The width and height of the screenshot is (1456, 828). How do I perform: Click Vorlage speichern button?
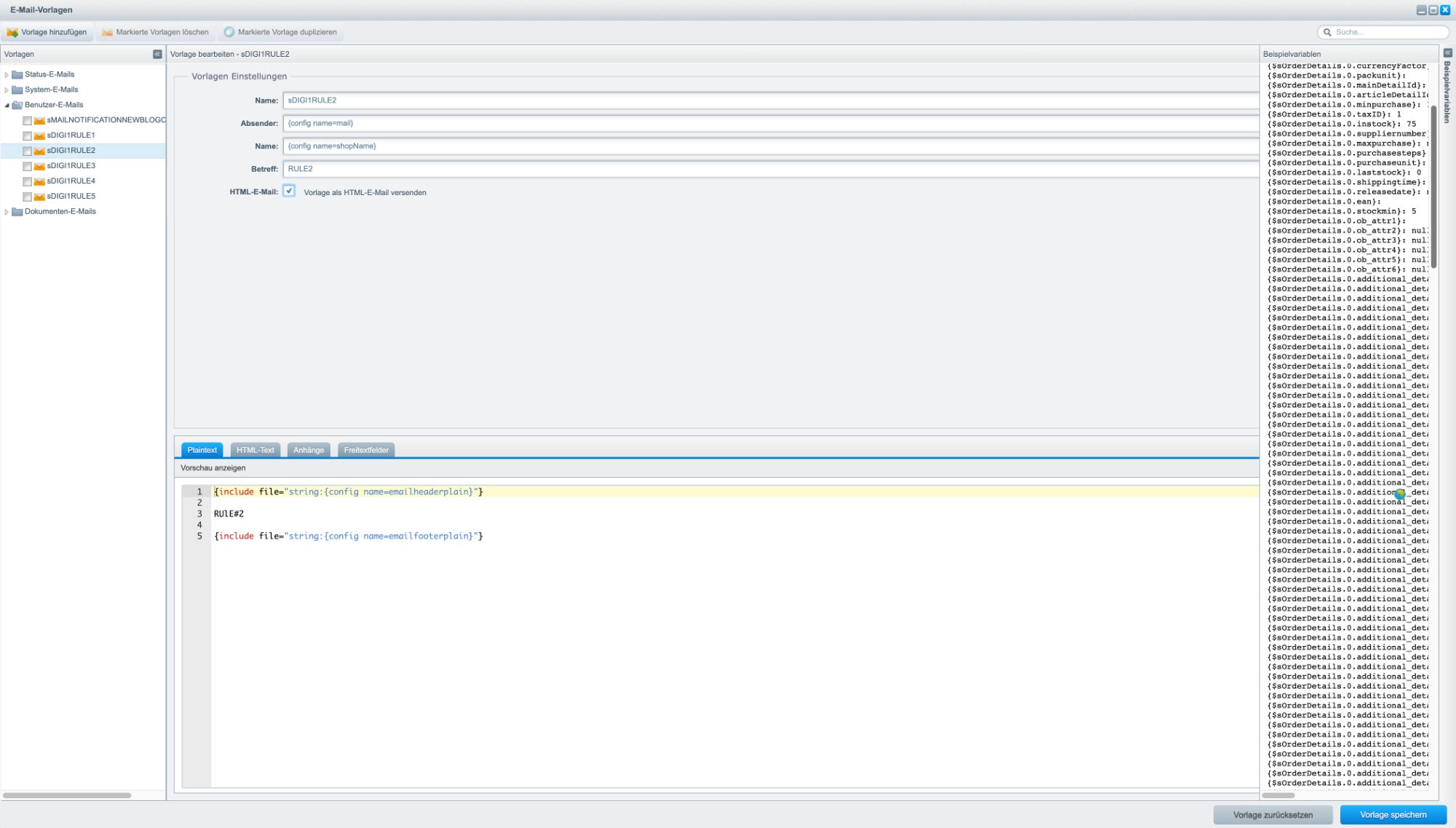[1393, 815]
